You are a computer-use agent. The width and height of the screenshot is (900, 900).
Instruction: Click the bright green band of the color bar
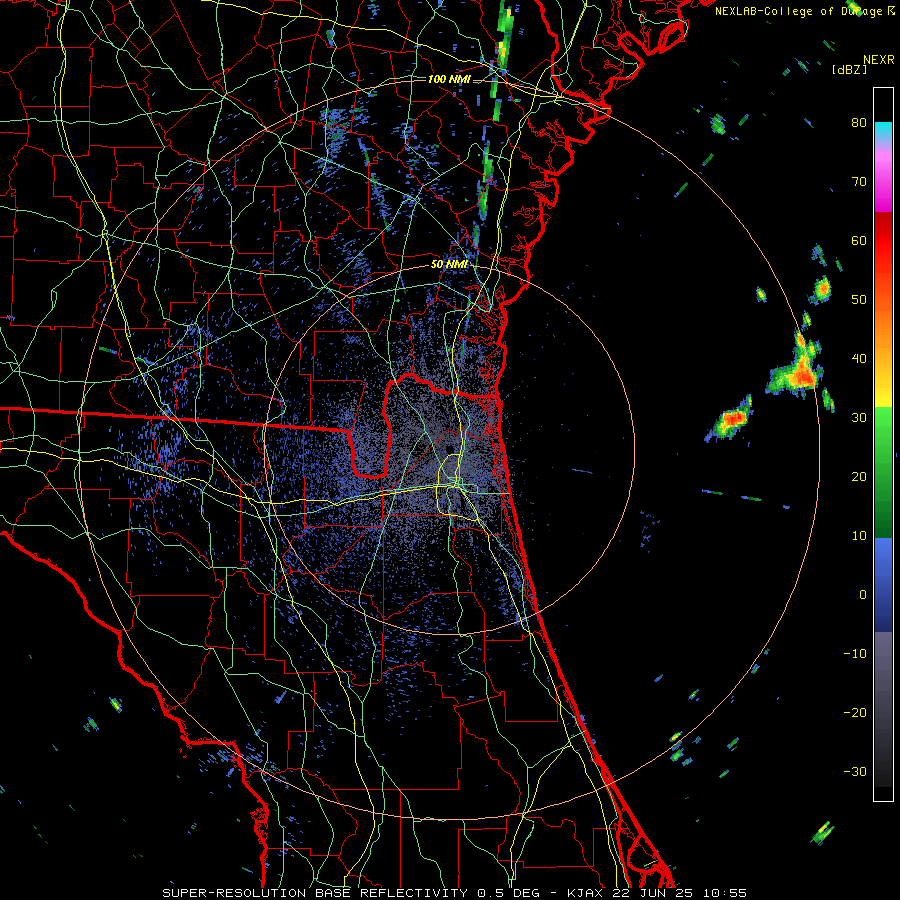(x=883, y=439)
